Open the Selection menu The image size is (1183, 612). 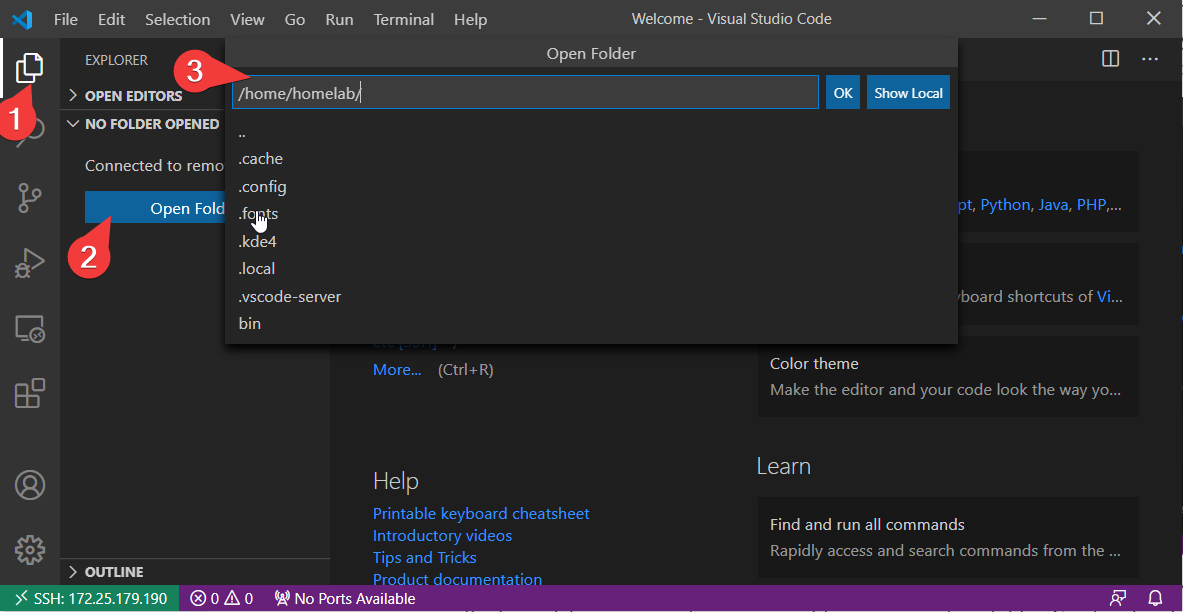(x=177, y=19)
